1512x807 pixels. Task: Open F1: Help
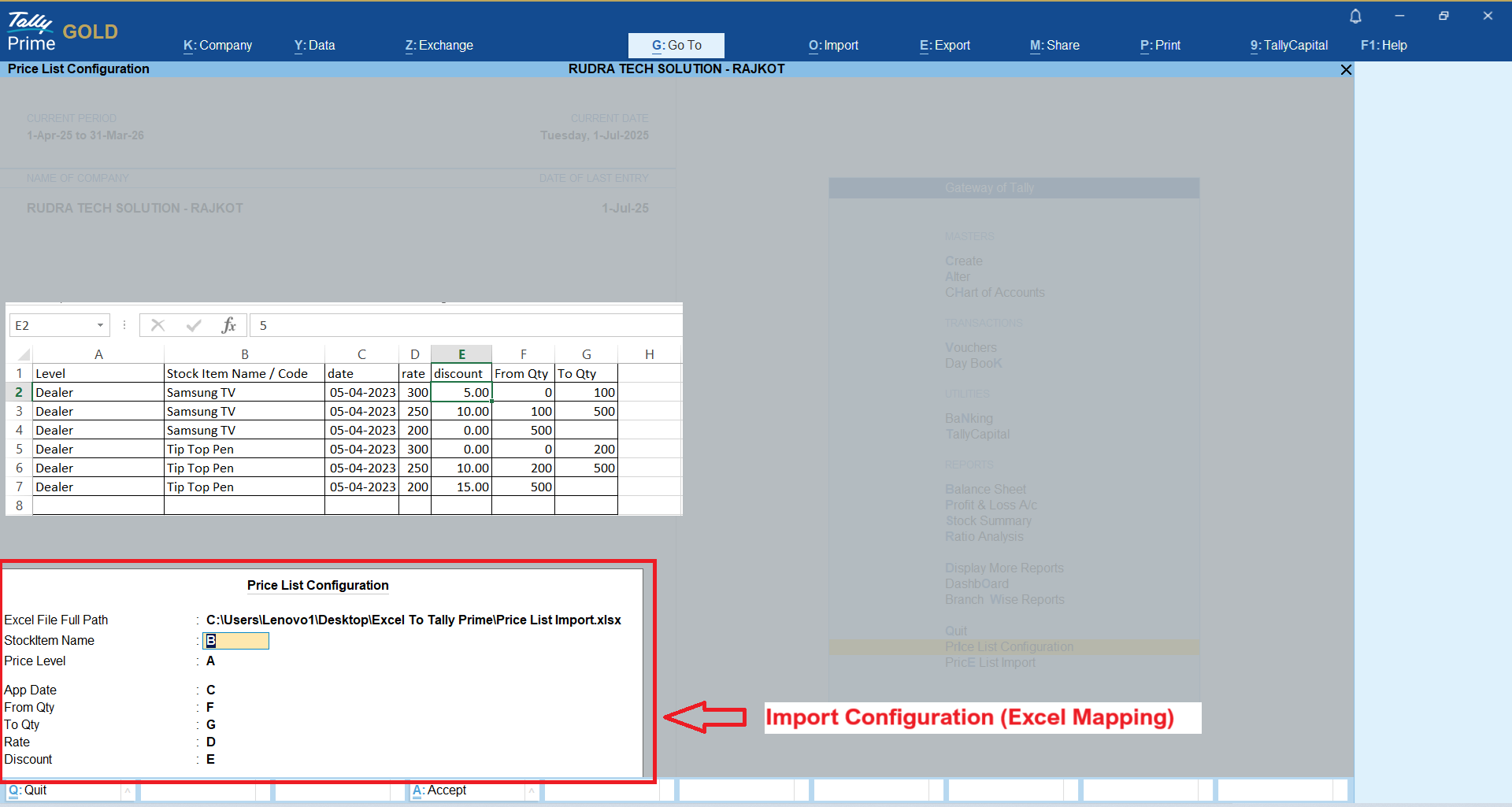(x=1384, y=46)
